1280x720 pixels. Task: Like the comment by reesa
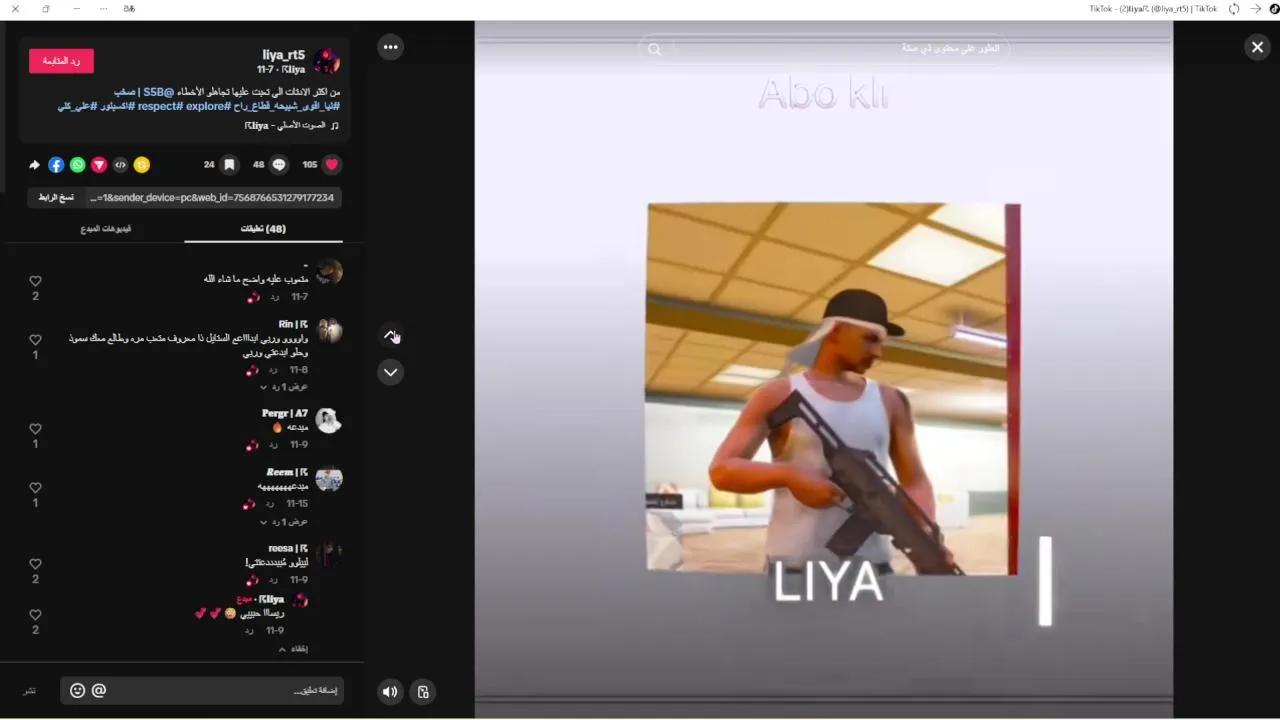(x=35, y=564)
